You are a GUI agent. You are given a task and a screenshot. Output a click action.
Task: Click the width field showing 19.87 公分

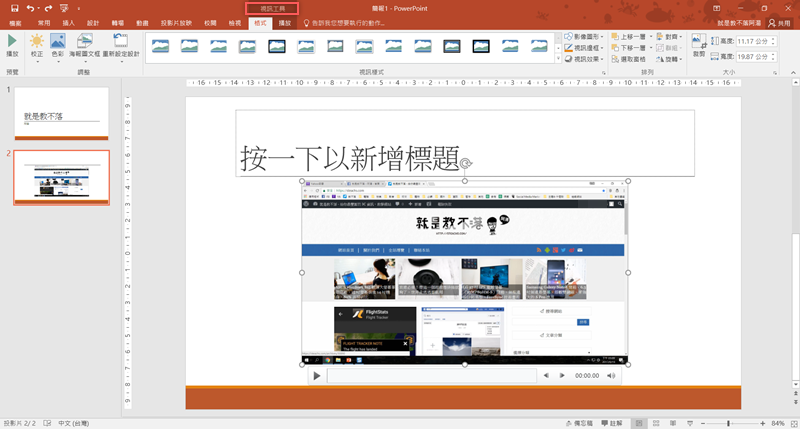click(x=753, y=57)
